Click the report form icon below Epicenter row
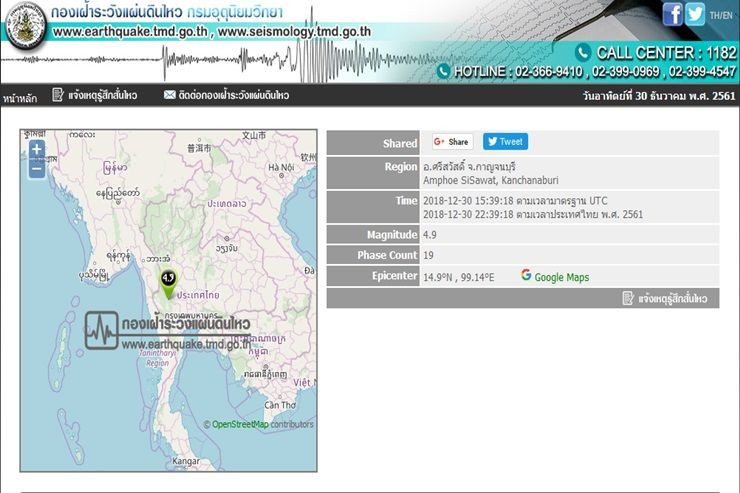 pos(628,298)
